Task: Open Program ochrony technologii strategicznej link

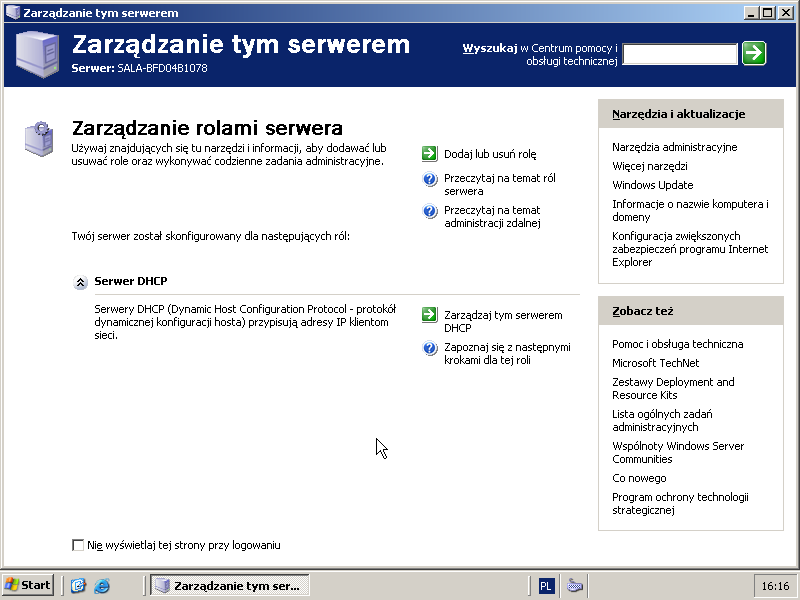Action: (x=680, y=504)
